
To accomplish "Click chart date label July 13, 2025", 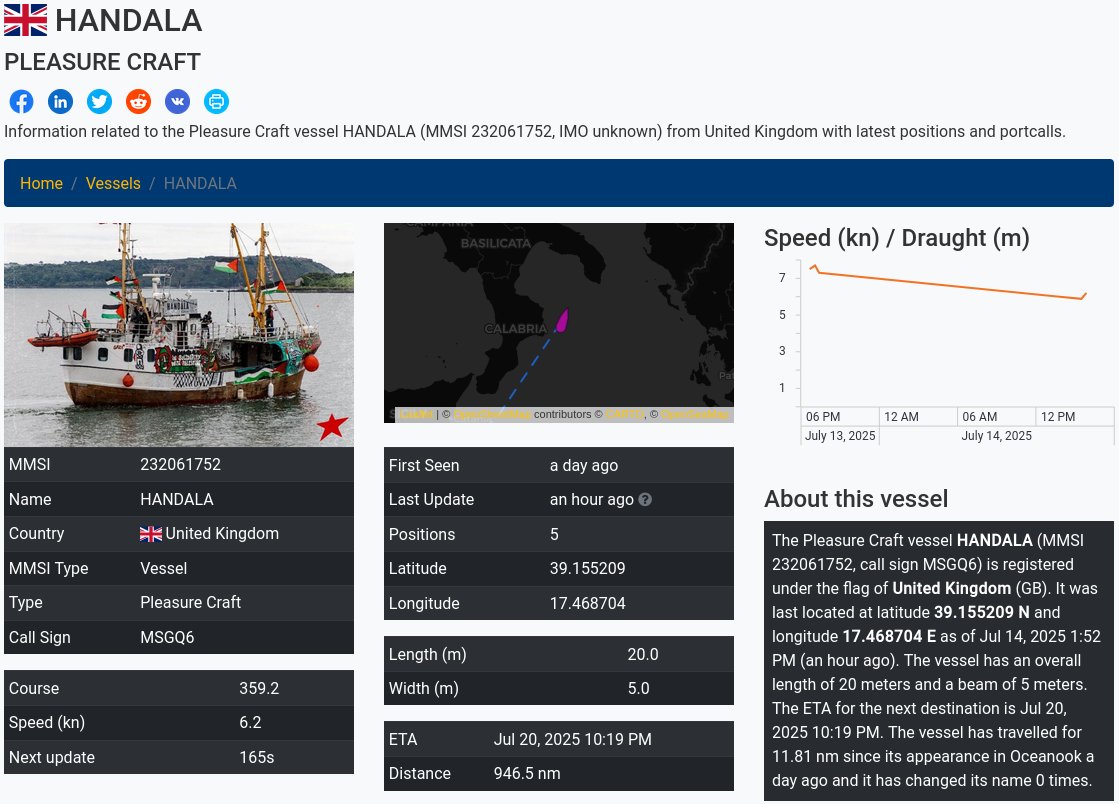I will 840,436.
